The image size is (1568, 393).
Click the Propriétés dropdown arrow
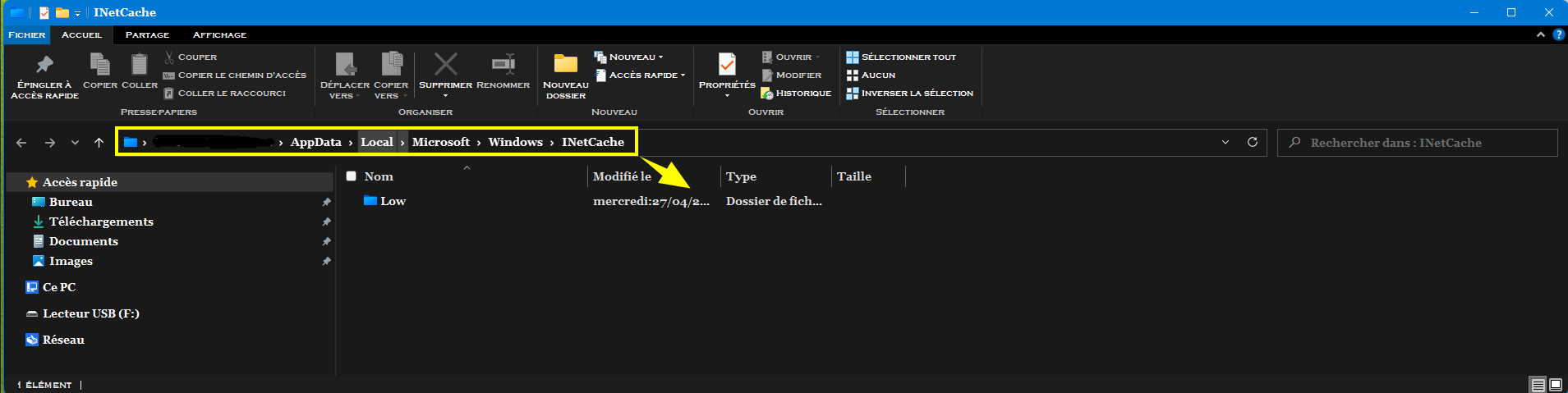(727, 96)
